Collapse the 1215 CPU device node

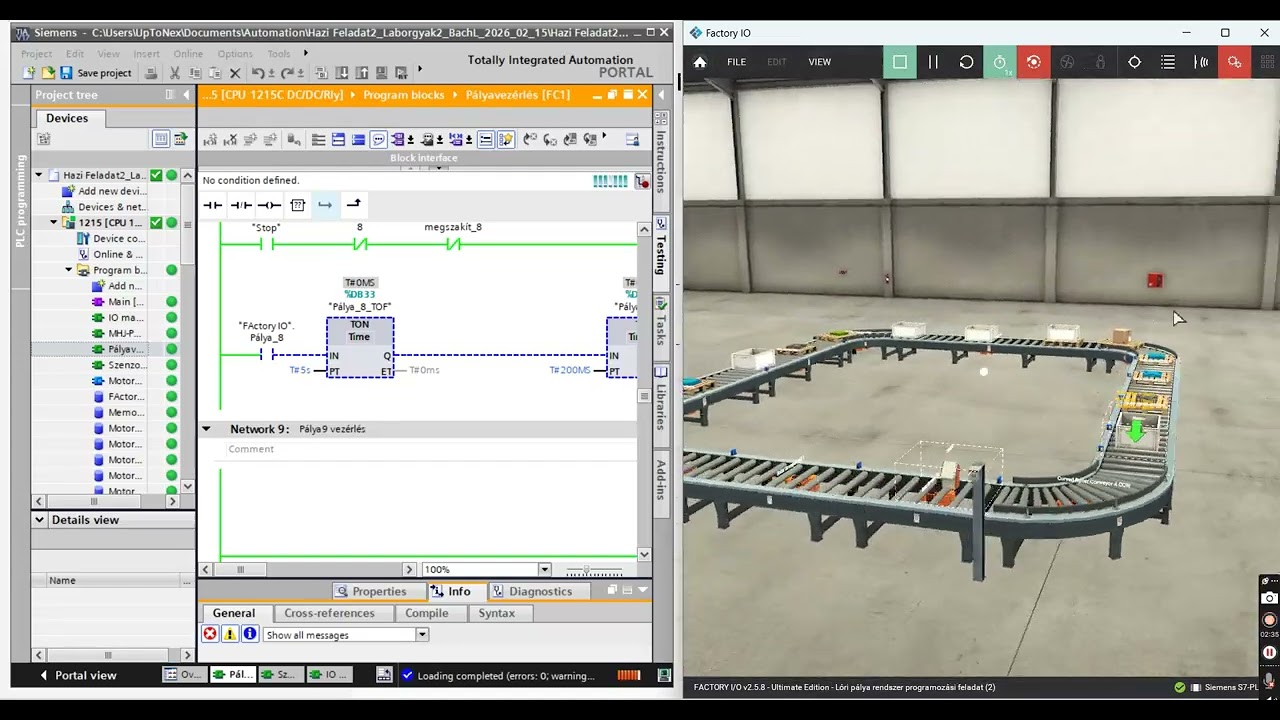[x=54, y=222]
